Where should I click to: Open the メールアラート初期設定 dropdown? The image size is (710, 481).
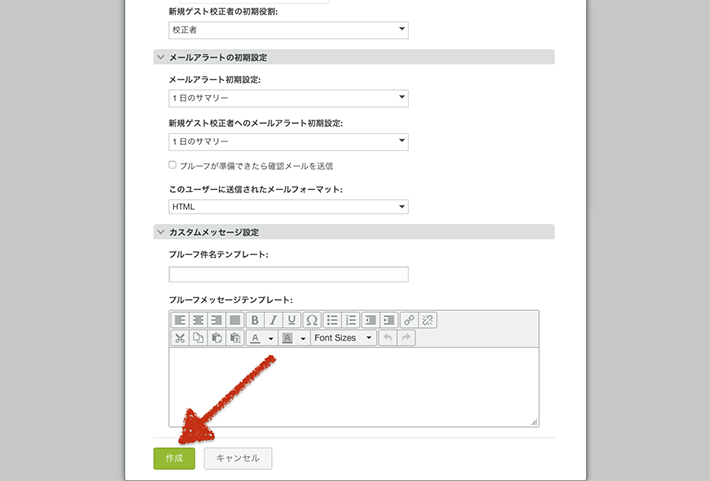tap(288, 98)
